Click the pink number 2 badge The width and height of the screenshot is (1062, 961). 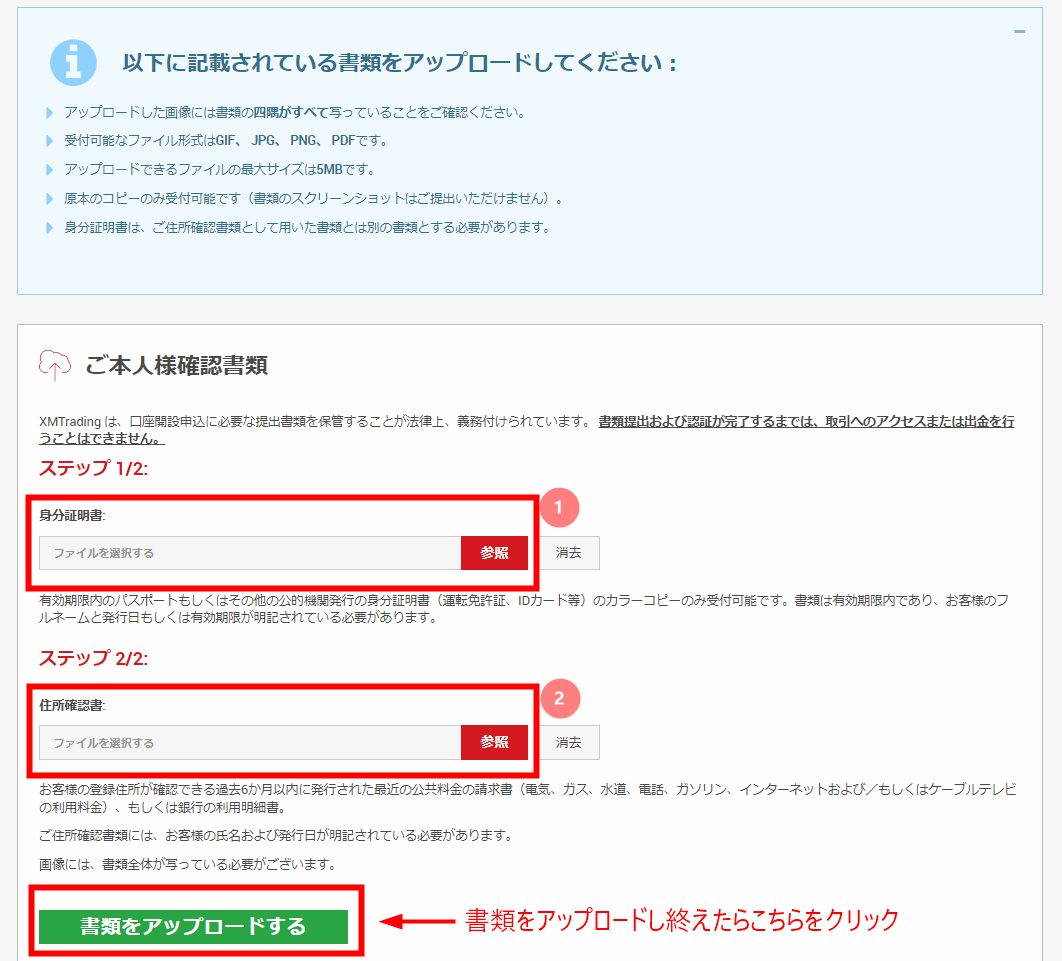point(559,698)
